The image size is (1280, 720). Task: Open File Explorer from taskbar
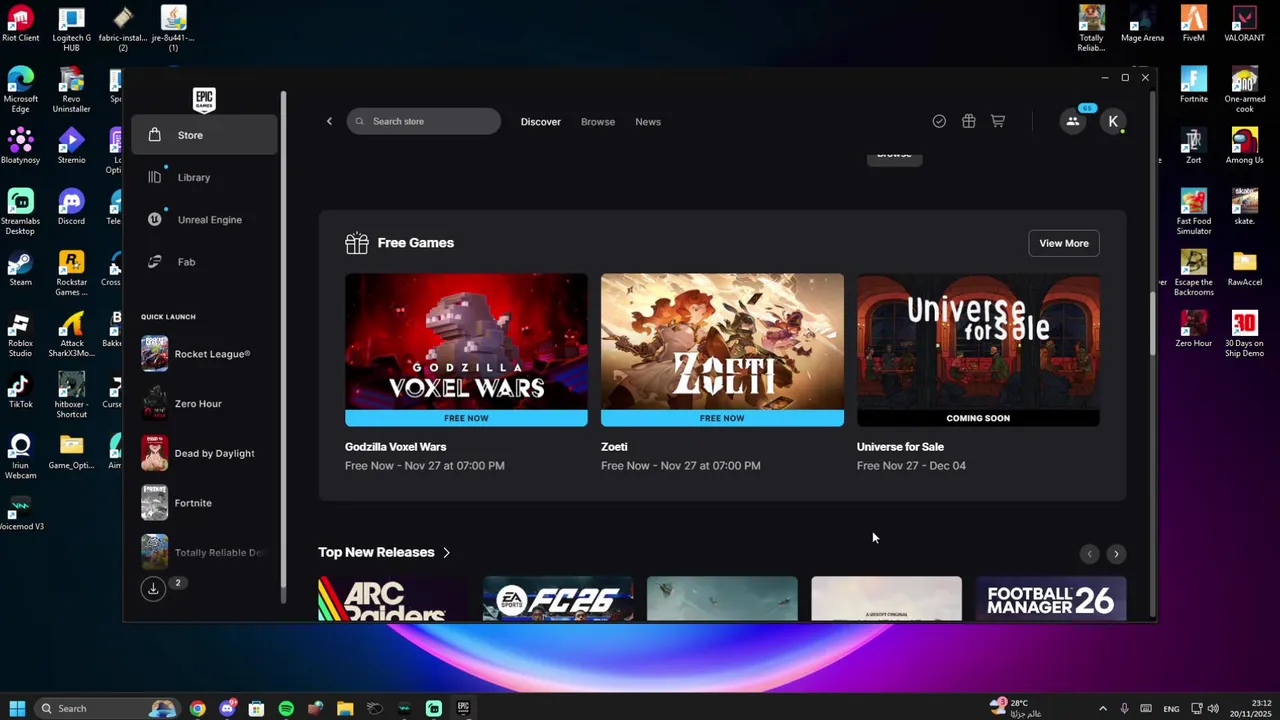345,708
